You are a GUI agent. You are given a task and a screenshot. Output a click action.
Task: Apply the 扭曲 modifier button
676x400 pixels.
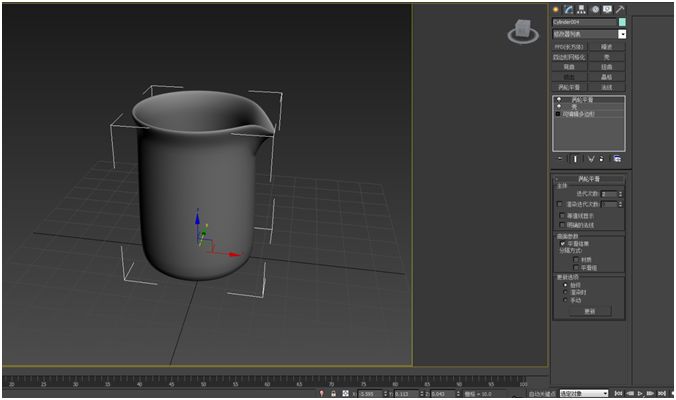[607, 67]
